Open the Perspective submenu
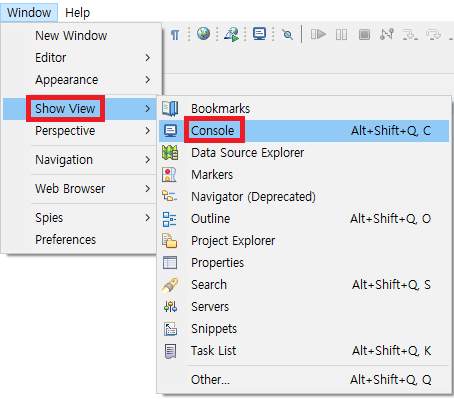The width and height of the screenshot is (454, 399). pyautogui.click(x=80, y=131)
